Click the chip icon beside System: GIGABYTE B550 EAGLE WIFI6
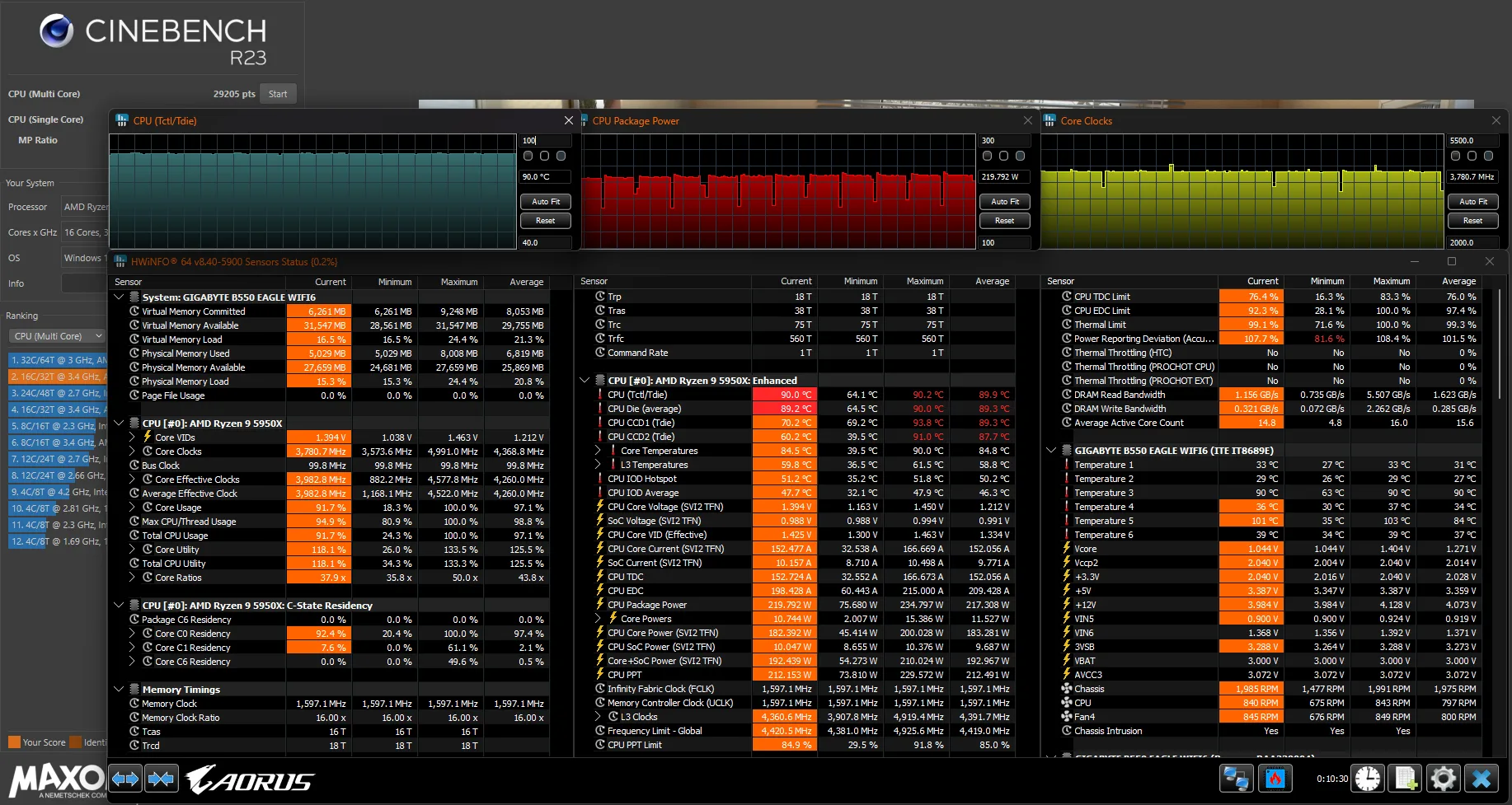This screenshot has height=805, width=1512. [134, 297]
